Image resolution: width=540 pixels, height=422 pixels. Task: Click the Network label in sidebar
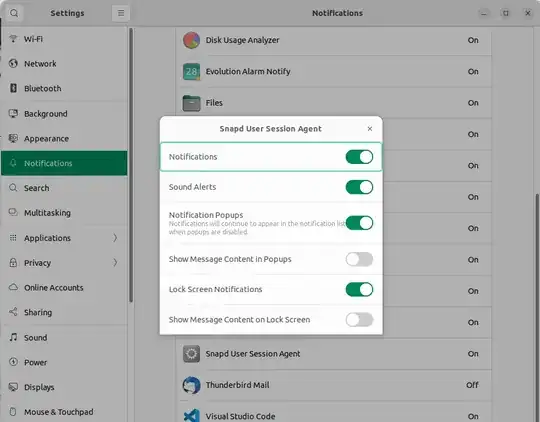click(x=40, y=64)
